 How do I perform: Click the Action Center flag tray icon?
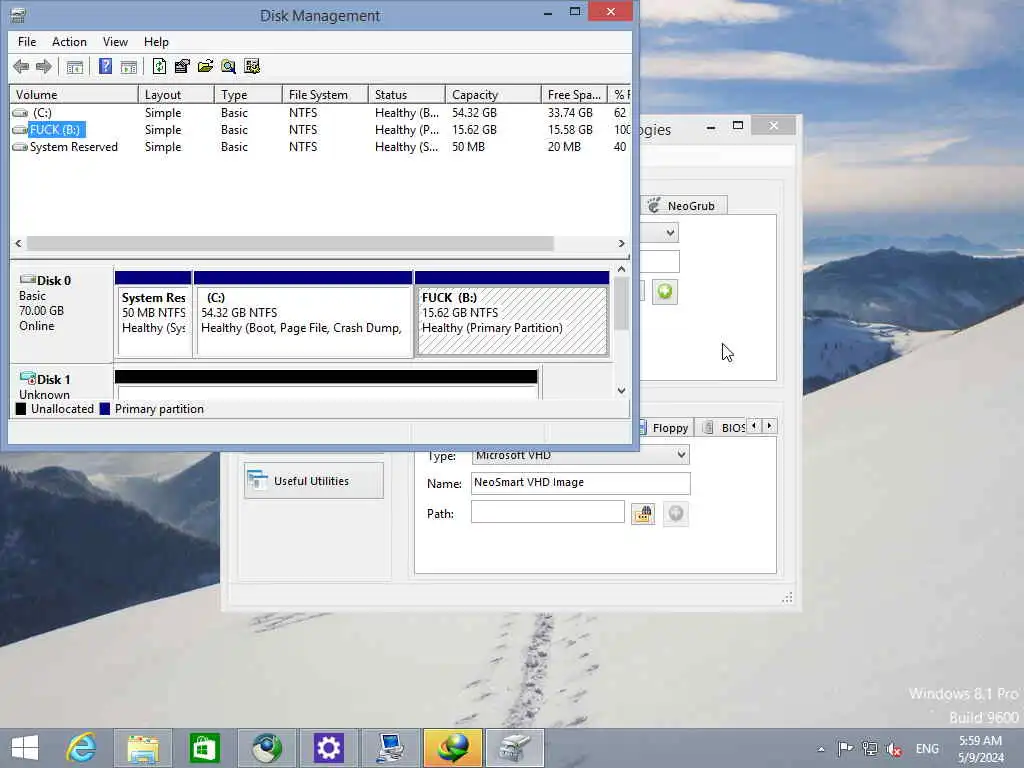click(x=845, y=749)
